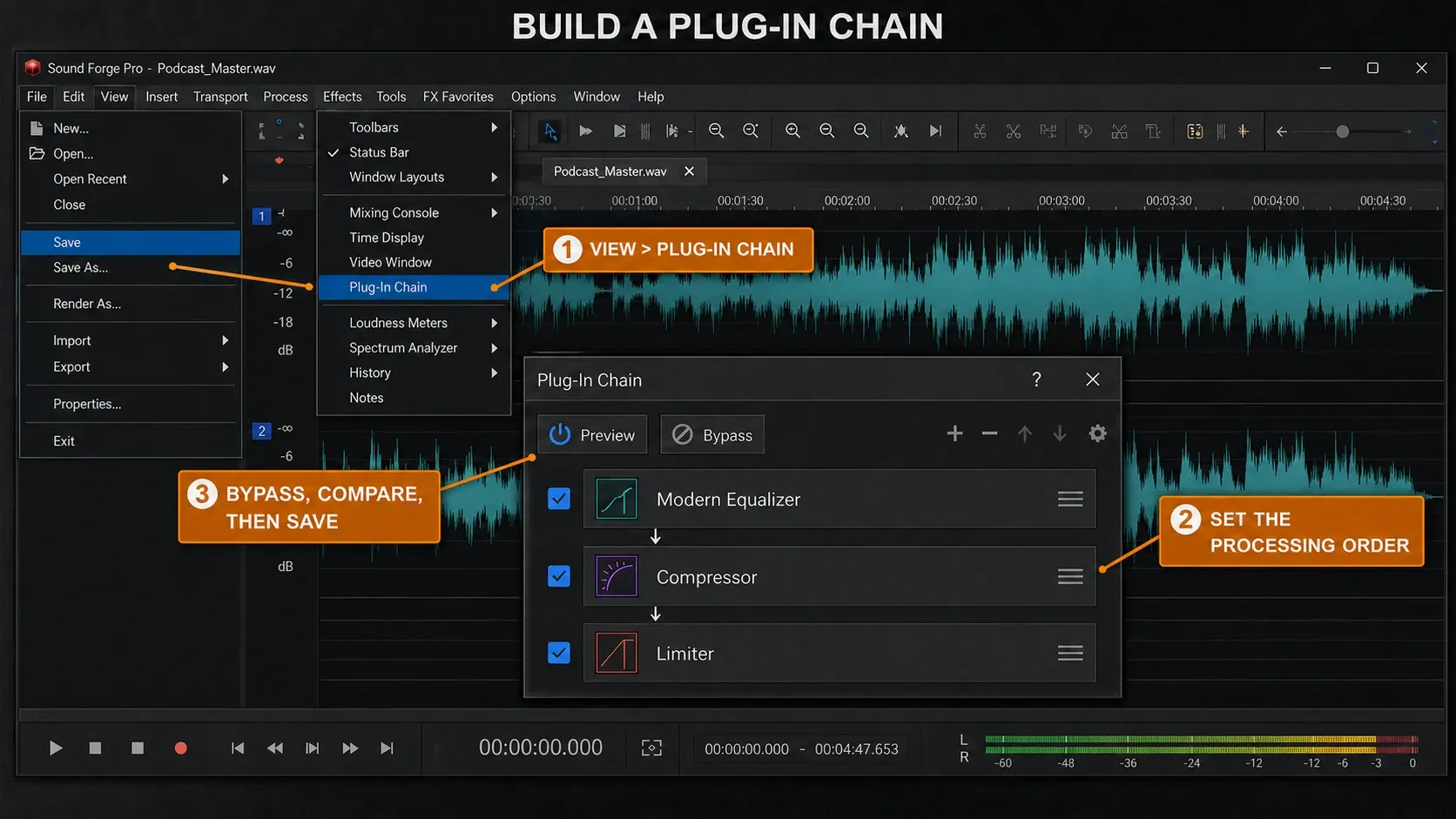The height and width of the screenshot is (819, 1456).
Task: Click the Limiter slope icon
Action: click(617, 653)
